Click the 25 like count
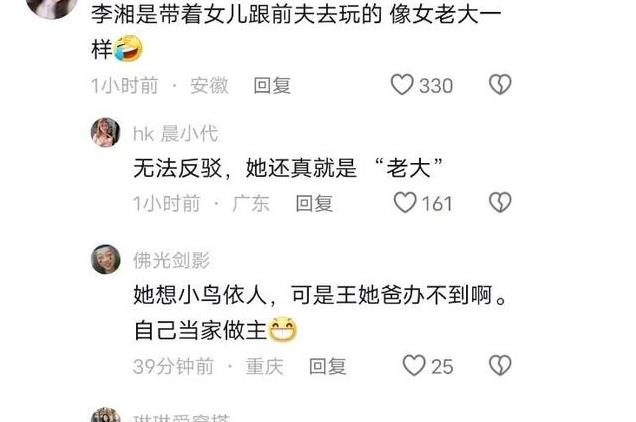The width and height of the screenshot is (636, 422). [x=442, y=367]
